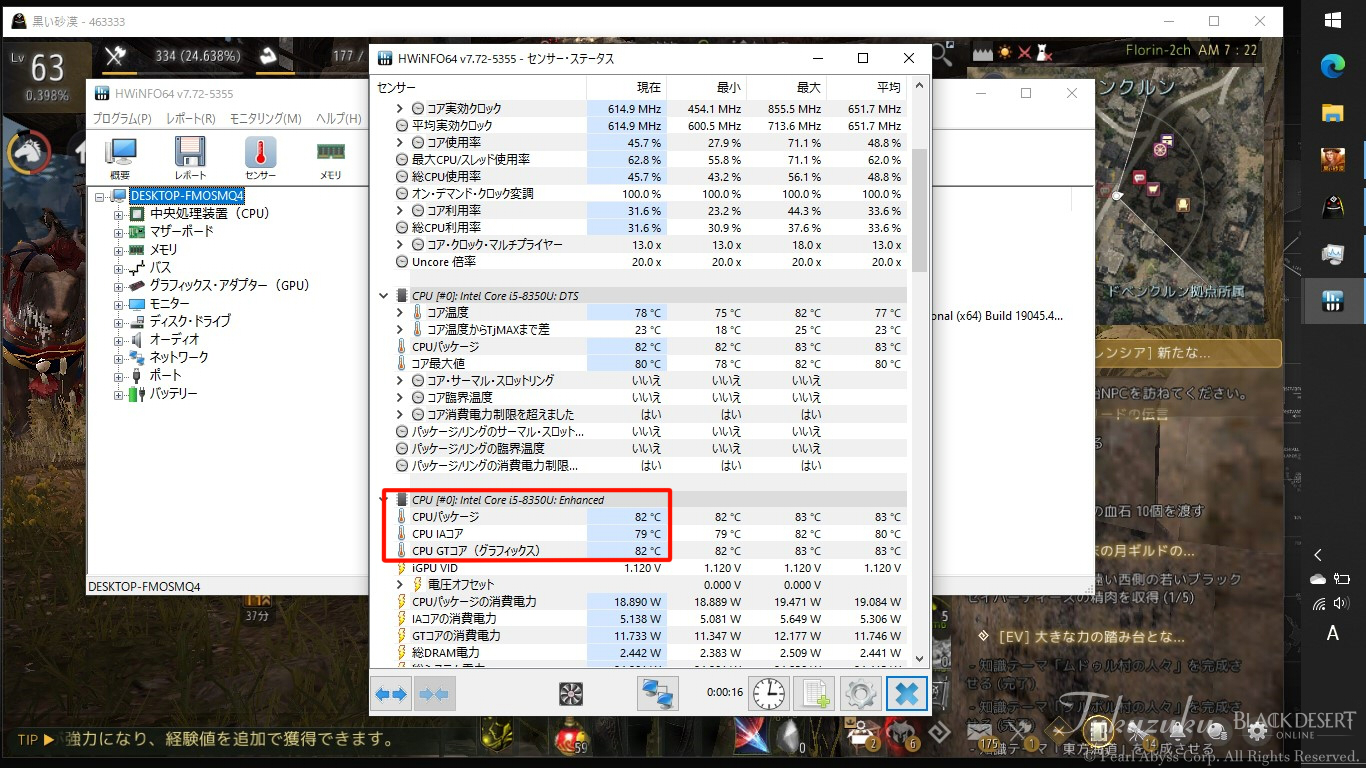Click the Windows Start button

point(1333,20)
